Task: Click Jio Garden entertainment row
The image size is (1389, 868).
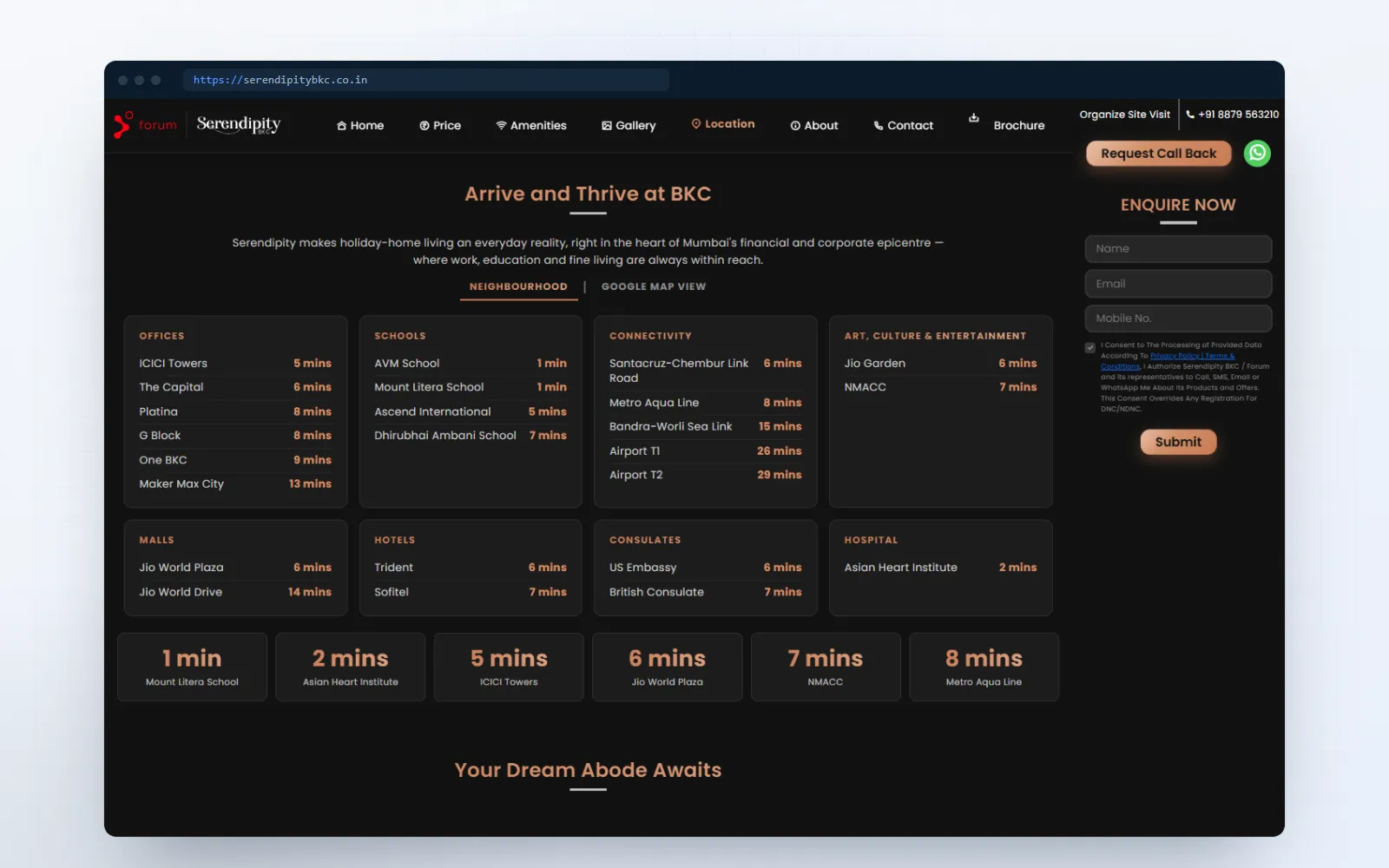Action: 941,364
